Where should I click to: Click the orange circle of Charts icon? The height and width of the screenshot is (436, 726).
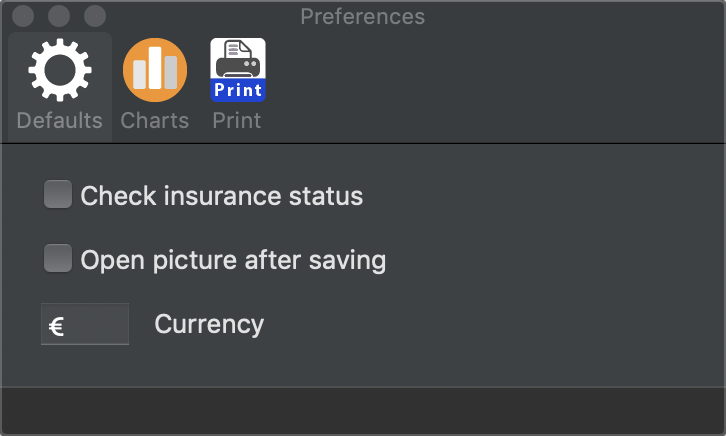click(x=155, y=70)
